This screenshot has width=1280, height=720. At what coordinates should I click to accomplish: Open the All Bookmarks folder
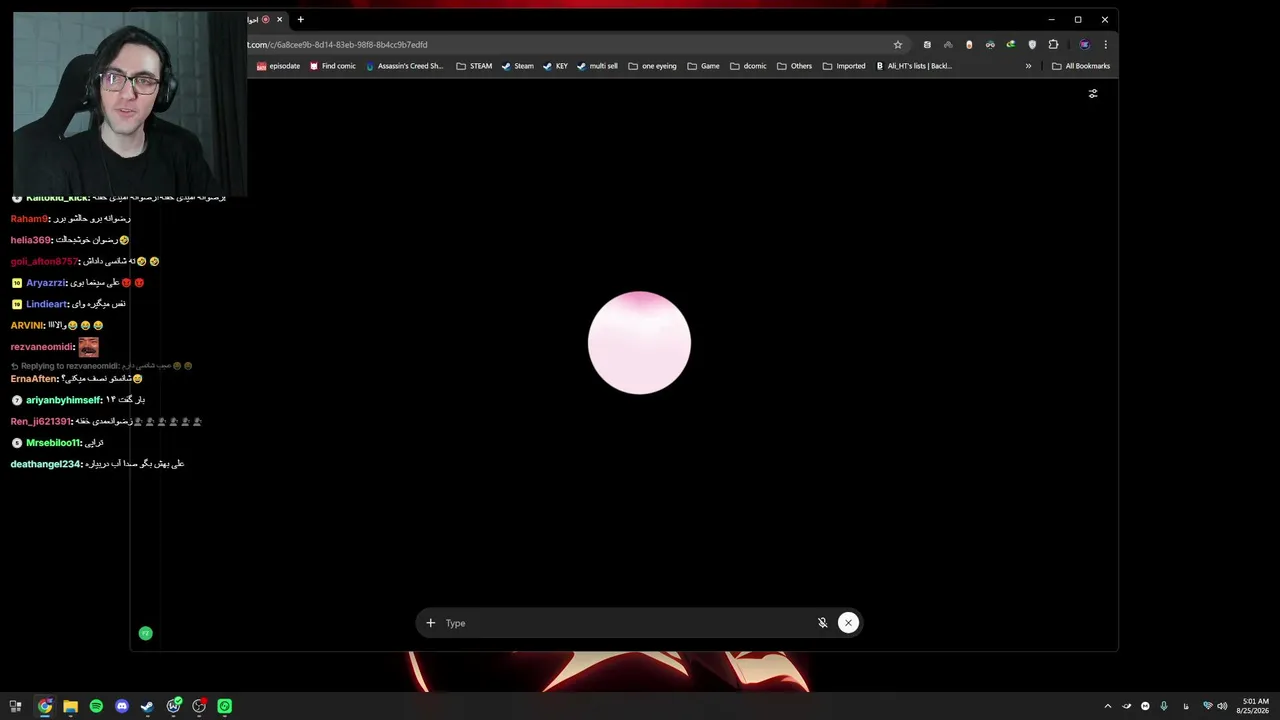pyautogui.click(x=1081, y=66)
